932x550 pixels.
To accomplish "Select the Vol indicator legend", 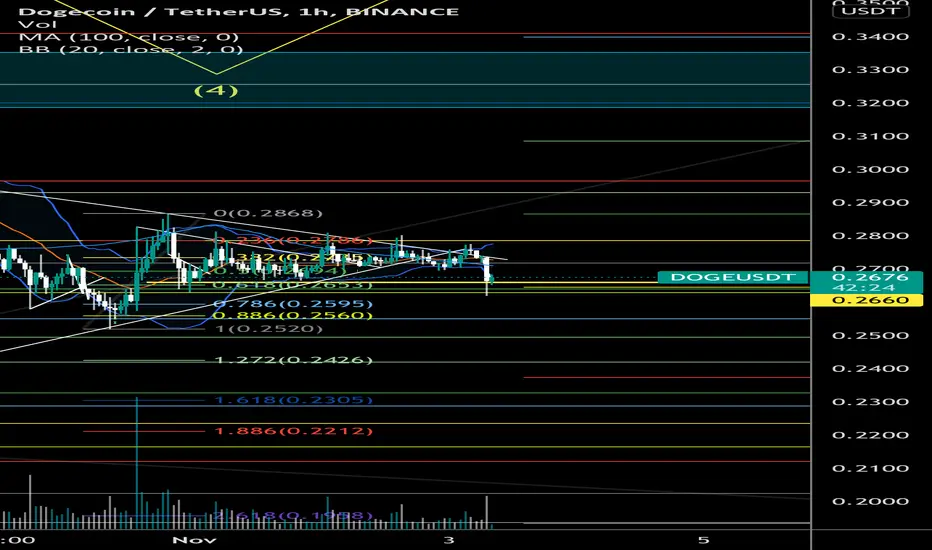I will (37, 24).
